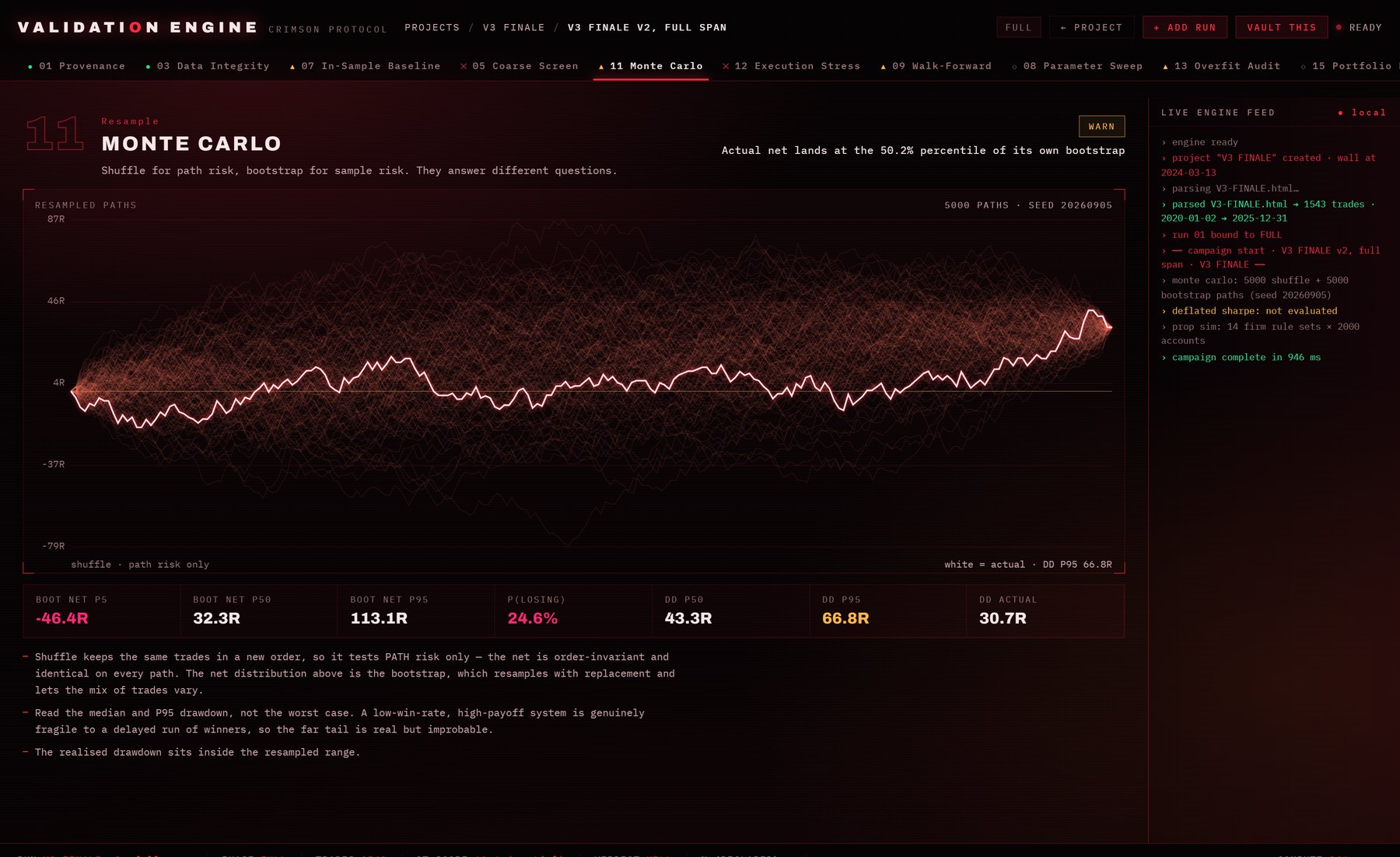
Task: Click the 'run 01 bound to FULL' entry
Action: point(1222,235)
